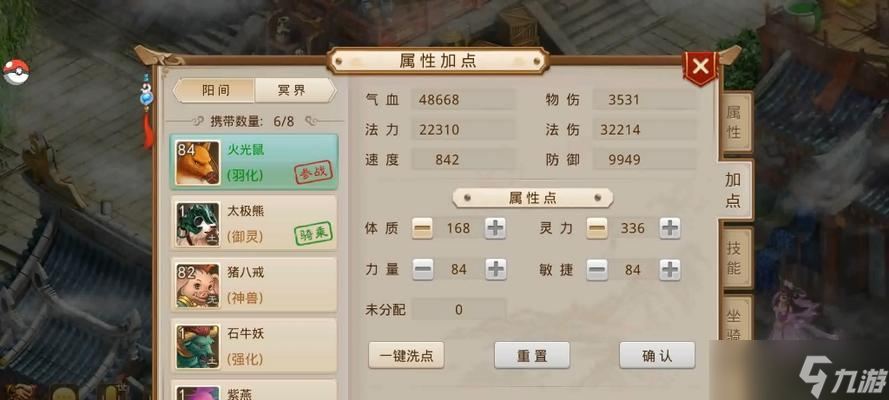Open the 属性 side tab
Image resolution: width=889 pixels, height=400 pixels.
point(734,122)
